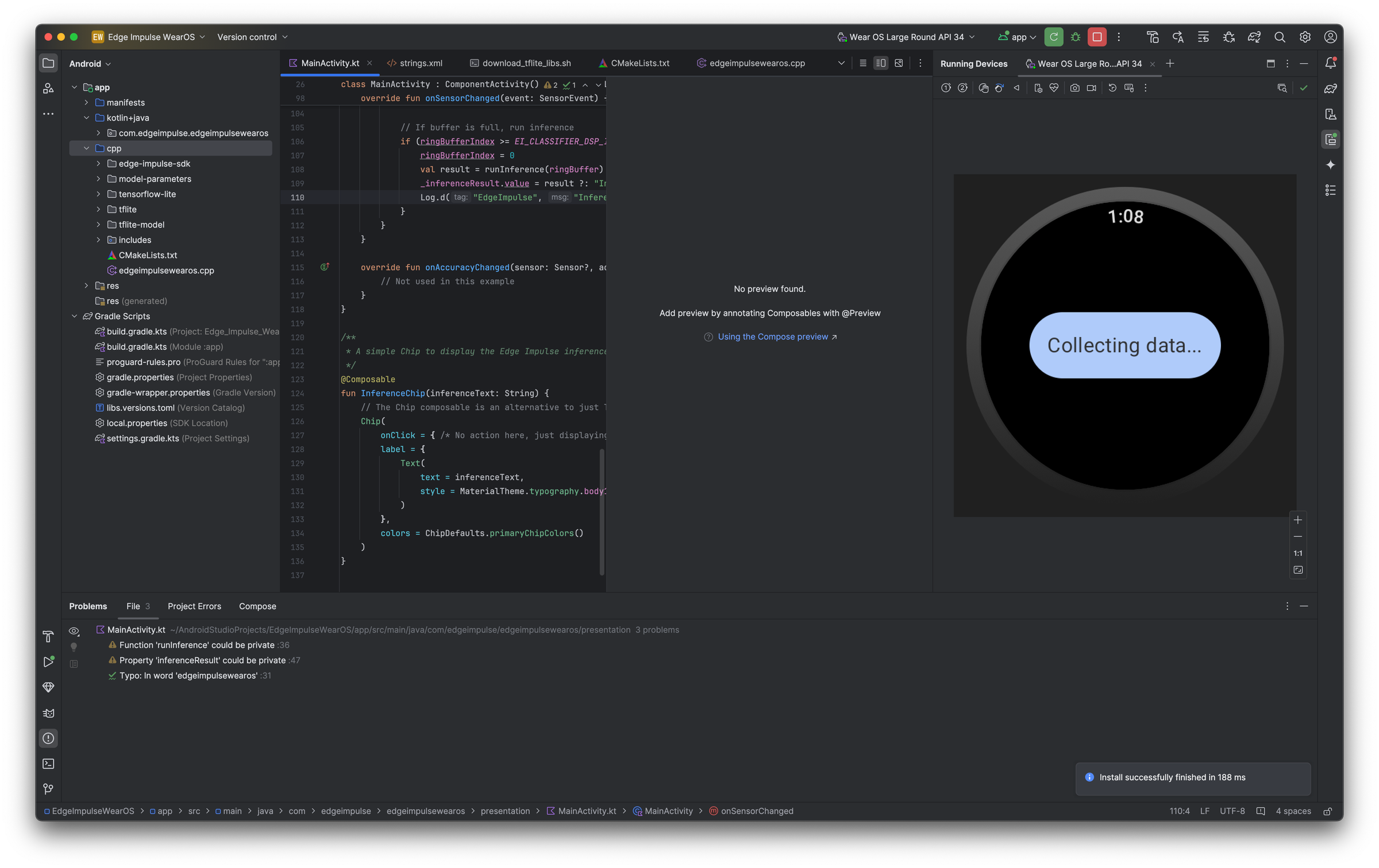Take an emulator screenshot with the camera icon

tap(1075, 87)
